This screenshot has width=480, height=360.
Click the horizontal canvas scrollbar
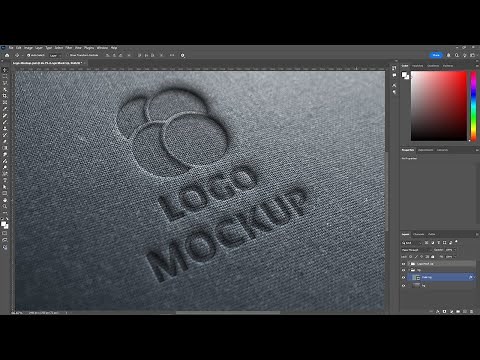pos(228,313)
